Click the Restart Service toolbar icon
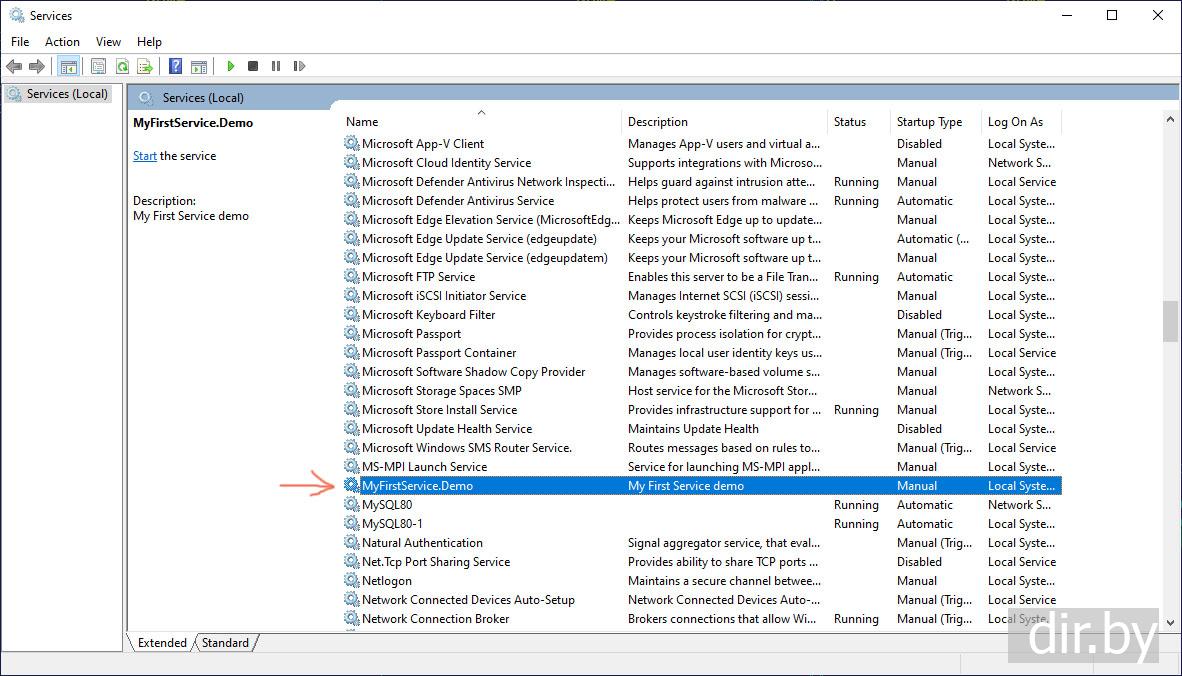The width and height of the screenshot is (1182, 676). [299, 66]
